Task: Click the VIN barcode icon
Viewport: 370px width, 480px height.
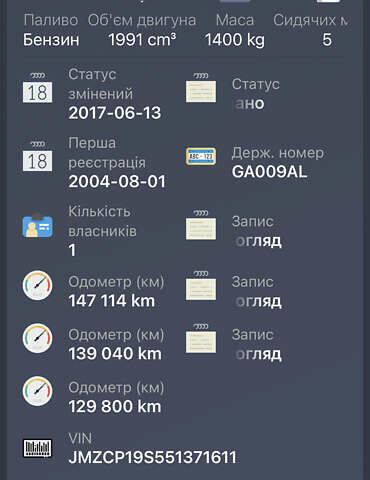Action: coord(37,448)
